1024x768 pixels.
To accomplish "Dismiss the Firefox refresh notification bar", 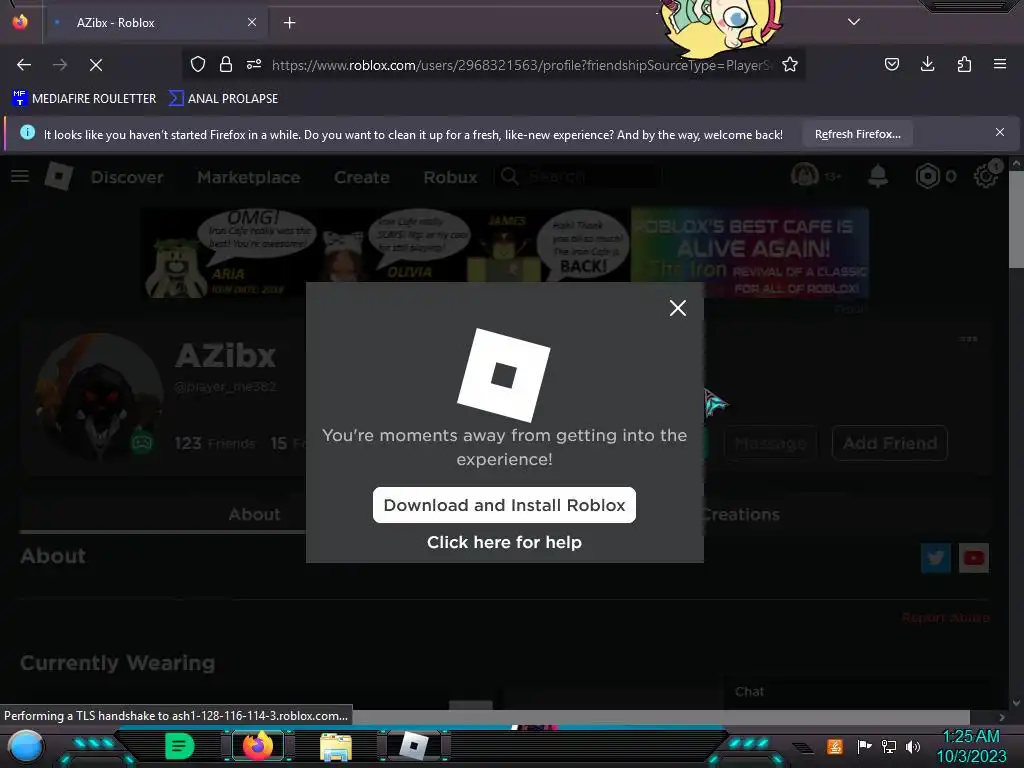I will (1000, 133).
